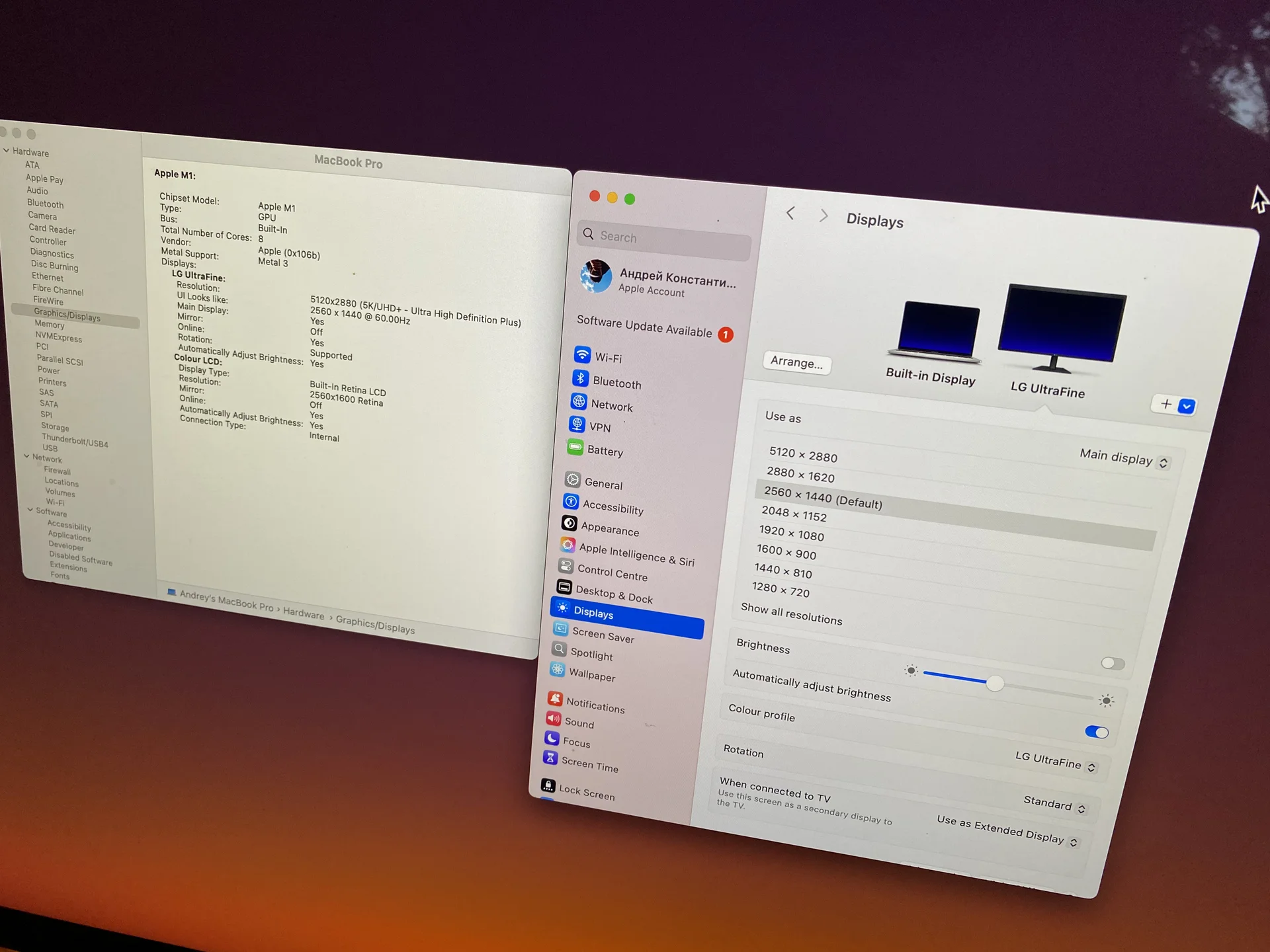Collapse the Network section in System Information
This screenshot has width=1270, height=952.
click(26, 456)
